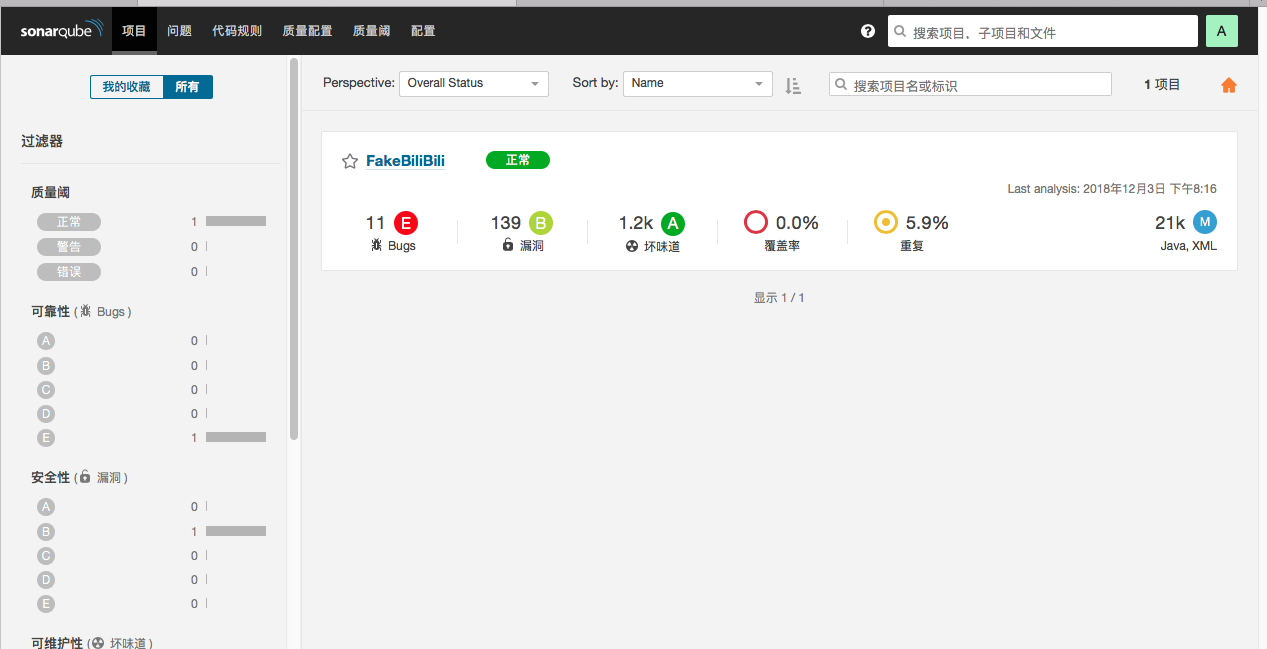
Task: Open the Perspective Overall Status dropdown
Action: tap(474, 84)
